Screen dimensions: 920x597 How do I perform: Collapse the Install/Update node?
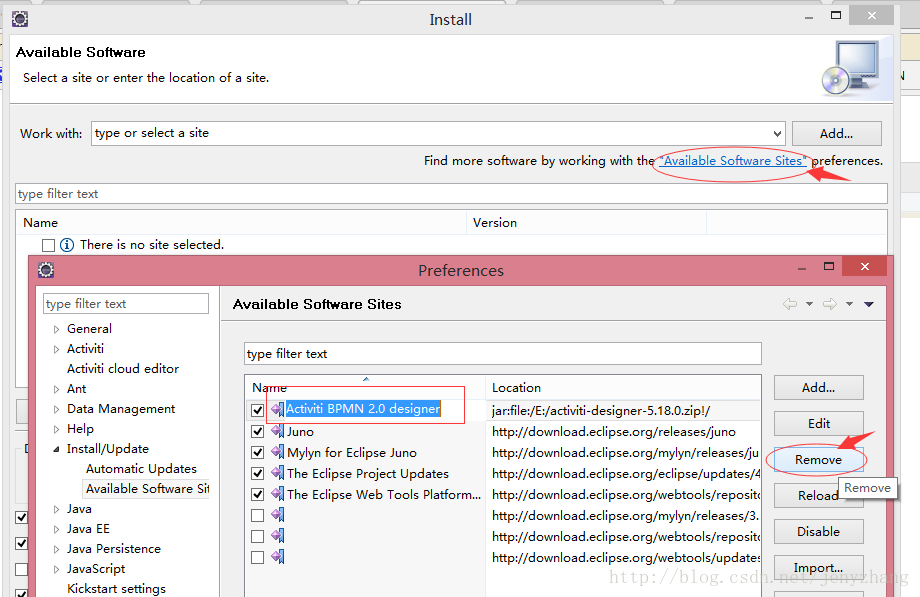coord(56,449)
